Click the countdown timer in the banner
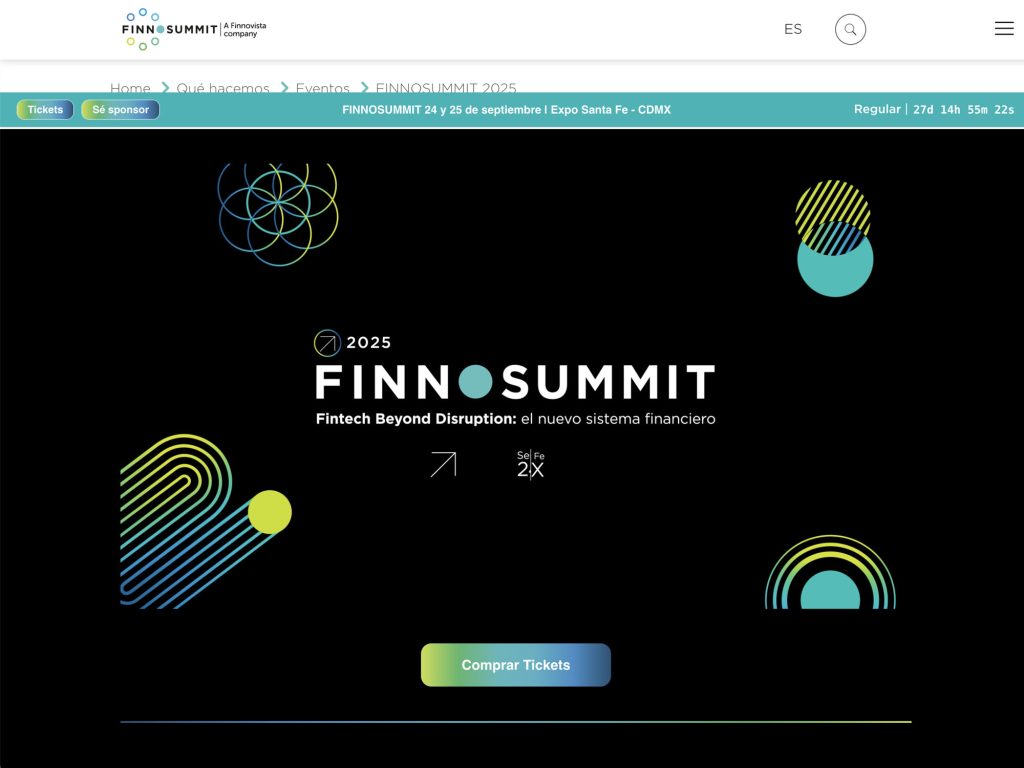 point(966,110)
